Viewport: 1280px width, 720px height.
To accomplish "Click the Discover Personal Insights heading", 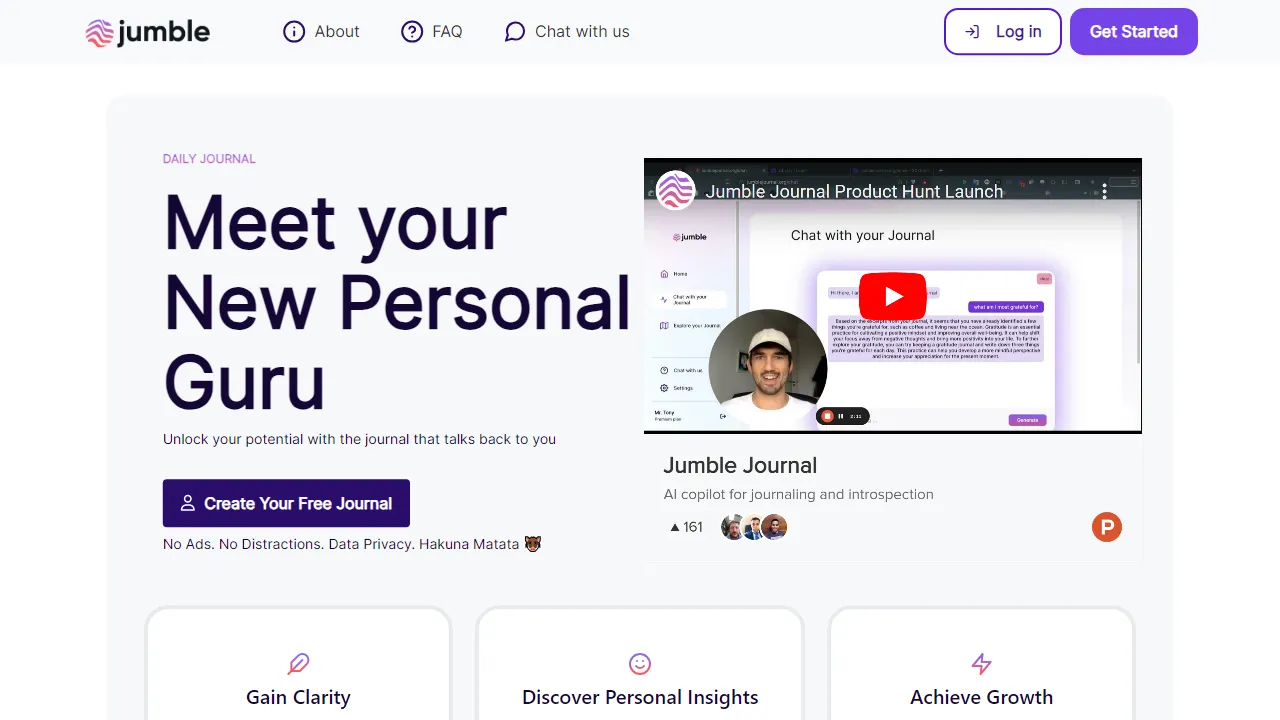I will click(640, 697).
